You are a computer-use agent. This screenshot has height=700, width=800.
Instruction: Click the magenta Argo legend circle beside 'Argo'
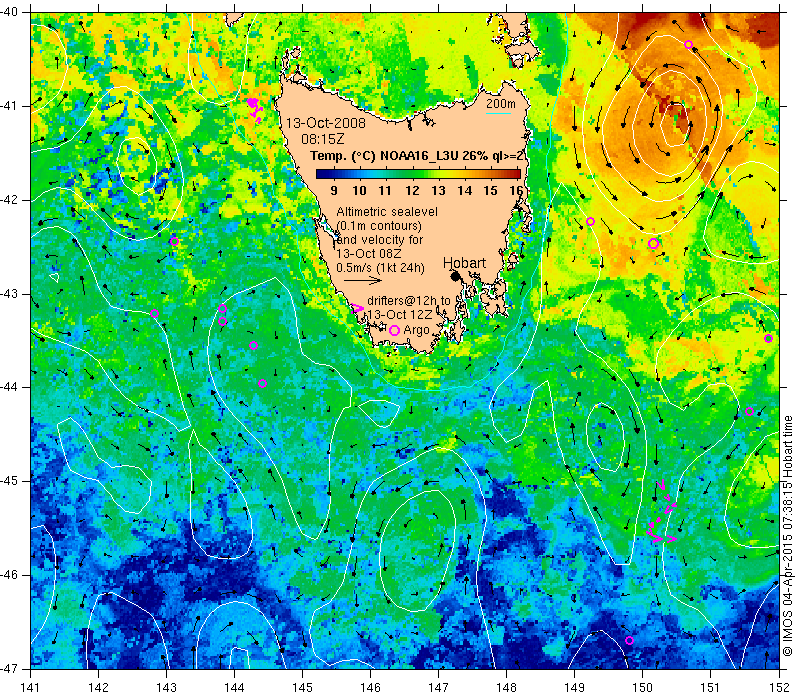394,330
